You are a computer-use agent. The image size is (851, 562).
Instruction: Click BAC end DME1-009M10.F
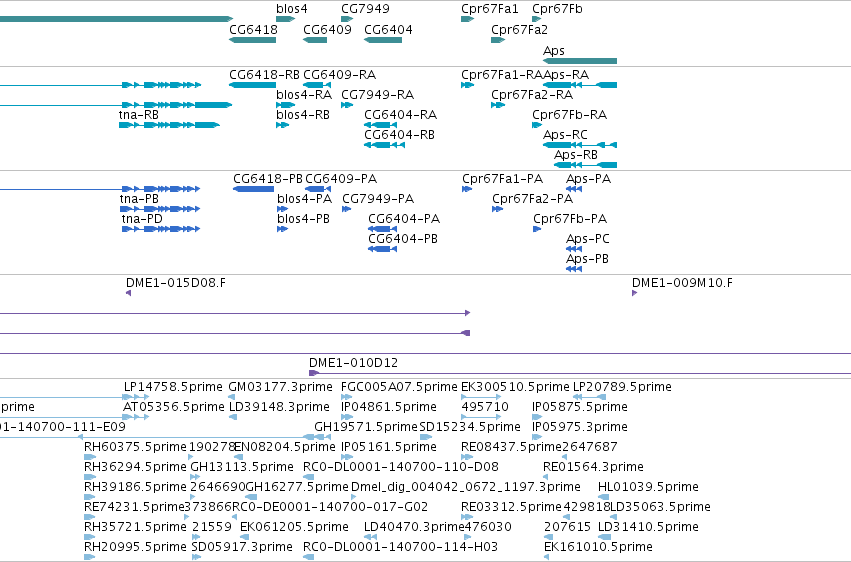[x=634, y=293]
